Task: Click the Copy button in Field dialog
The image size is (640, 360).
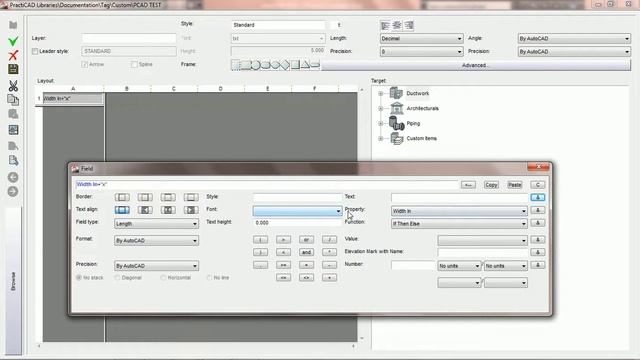Action: 491,185
